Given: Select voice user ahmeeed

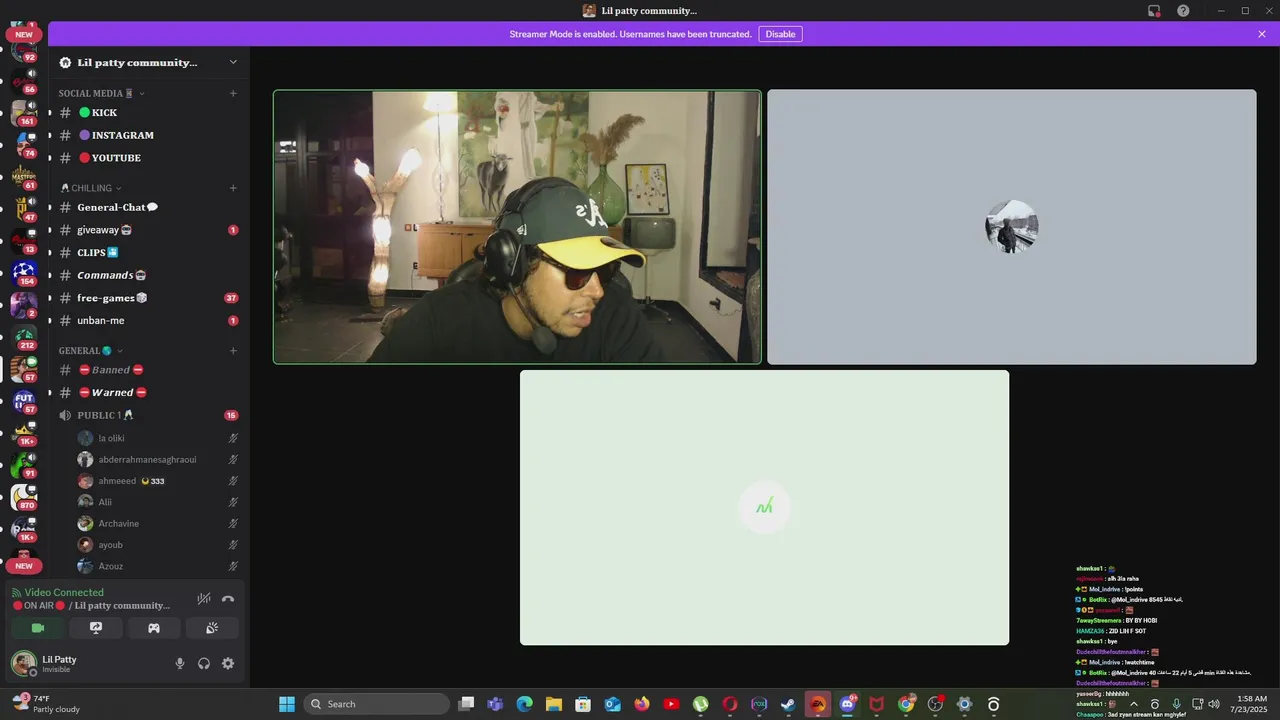Looking at the screenshot, I should [x=158, y=481].
